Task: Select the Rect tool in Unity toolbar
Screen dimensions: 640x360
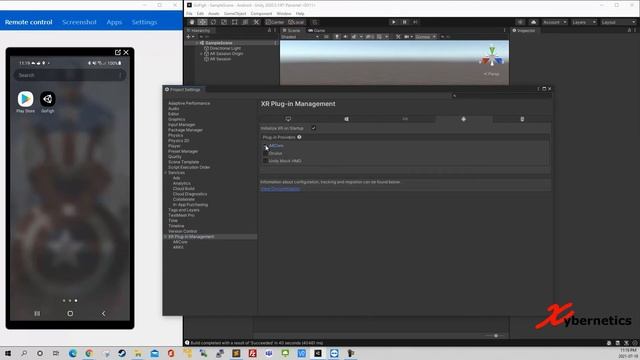Action: click(235, 22)
